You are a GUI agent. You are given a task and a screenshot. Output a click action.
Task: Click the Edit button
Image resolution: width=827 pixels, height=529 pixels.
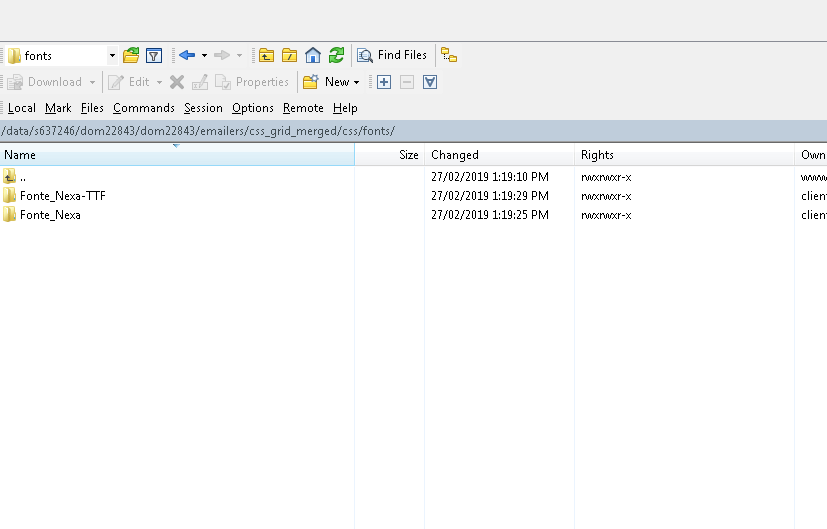click(x=129, y=82)
